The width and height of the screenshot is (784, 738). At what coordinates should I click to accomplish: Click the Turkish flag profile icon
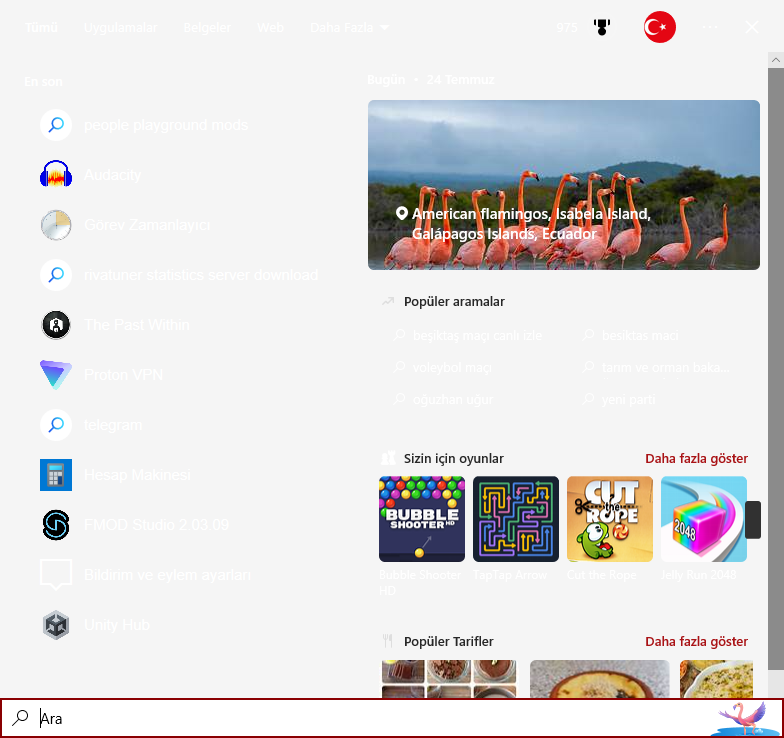(x=660, y=27)
